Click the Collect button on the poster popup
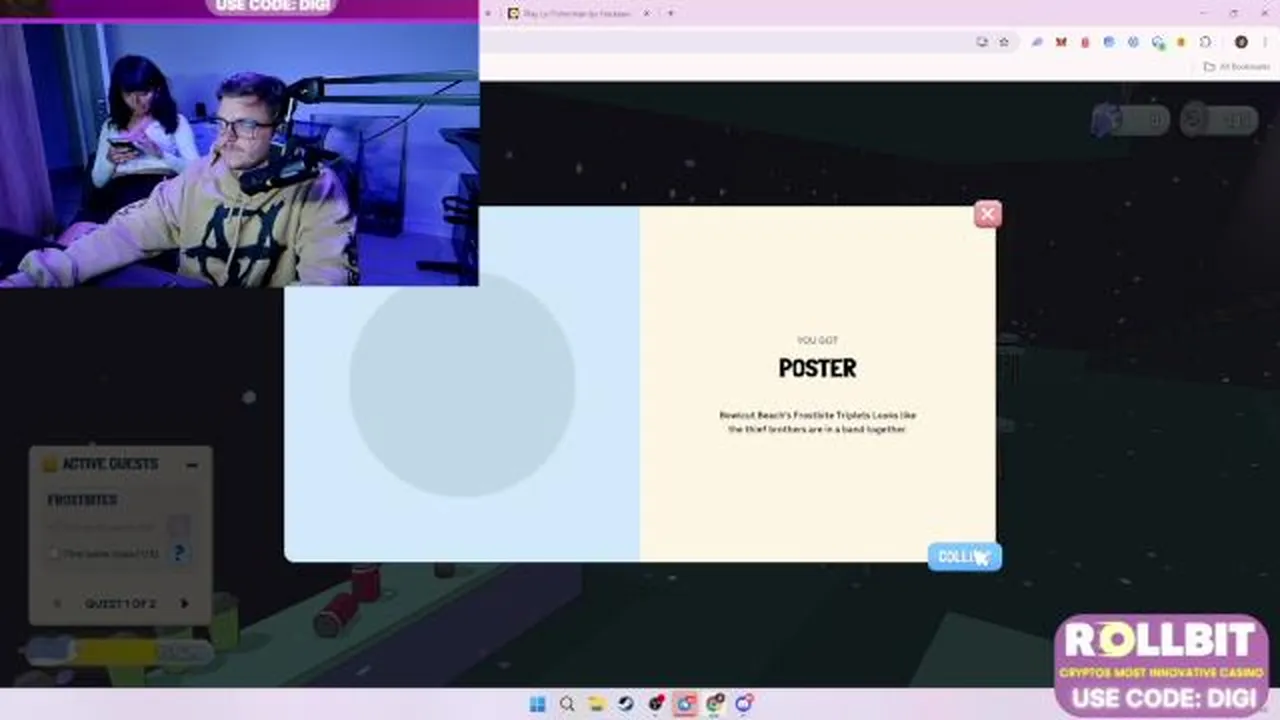 (964, 557)
